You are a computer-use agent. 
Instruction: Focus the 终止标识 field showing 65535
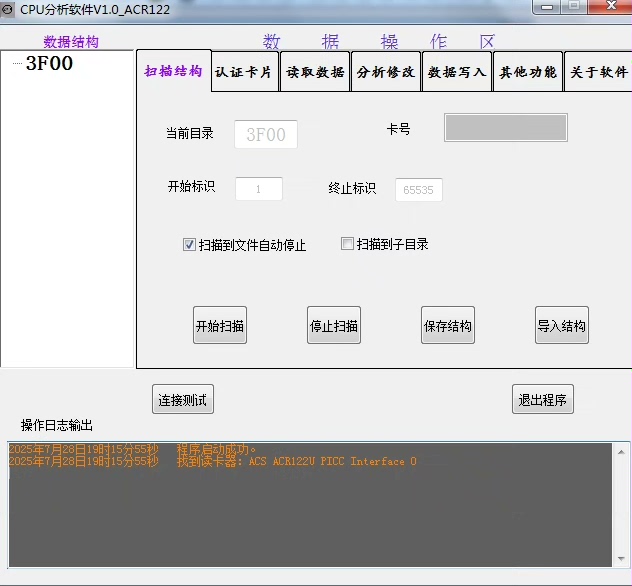click(x=419, y=190)
